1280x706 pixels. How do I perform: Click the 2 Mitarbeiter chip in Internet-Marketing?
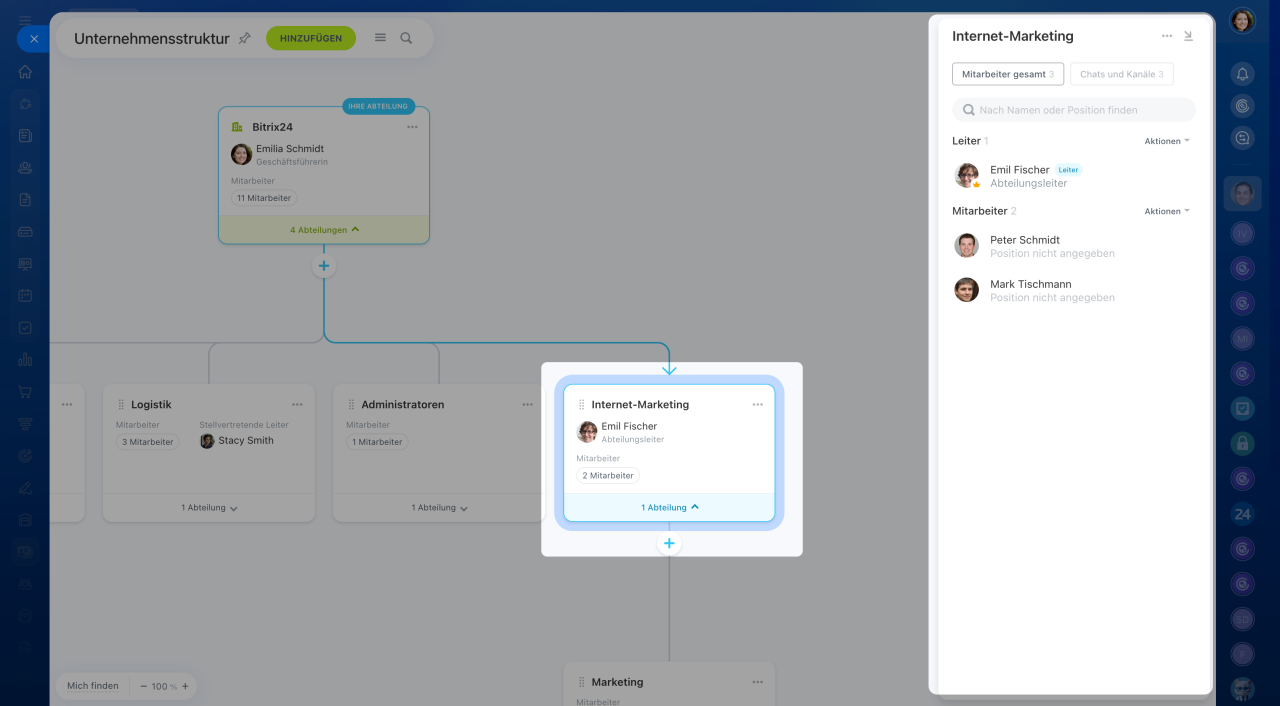pos(608,476)
